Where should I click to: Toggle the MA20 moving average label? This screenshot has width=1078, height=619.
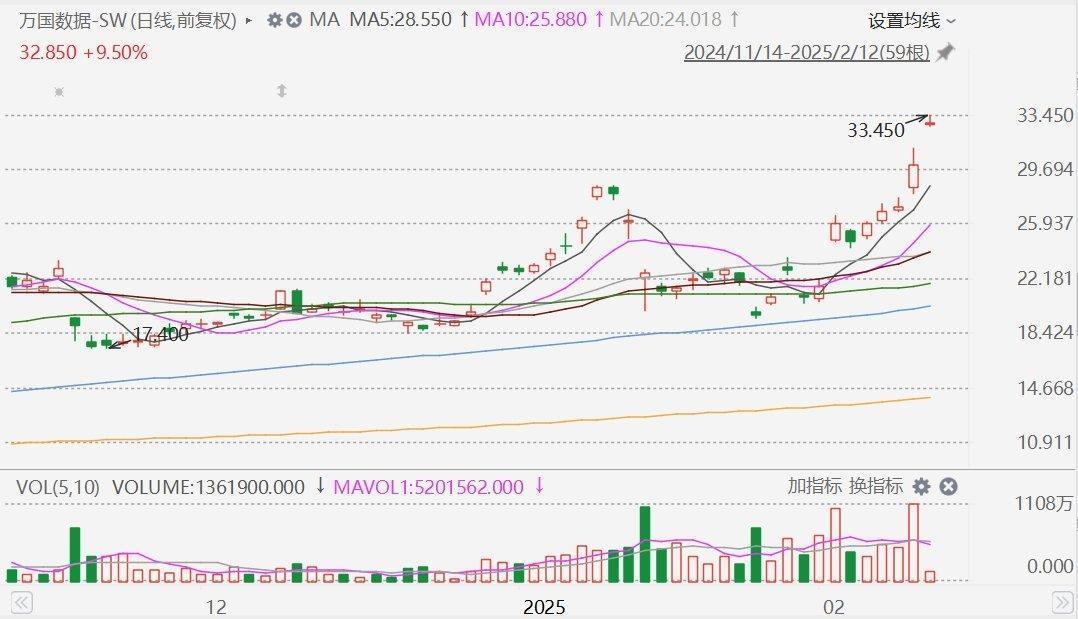[x=665, y=20]
